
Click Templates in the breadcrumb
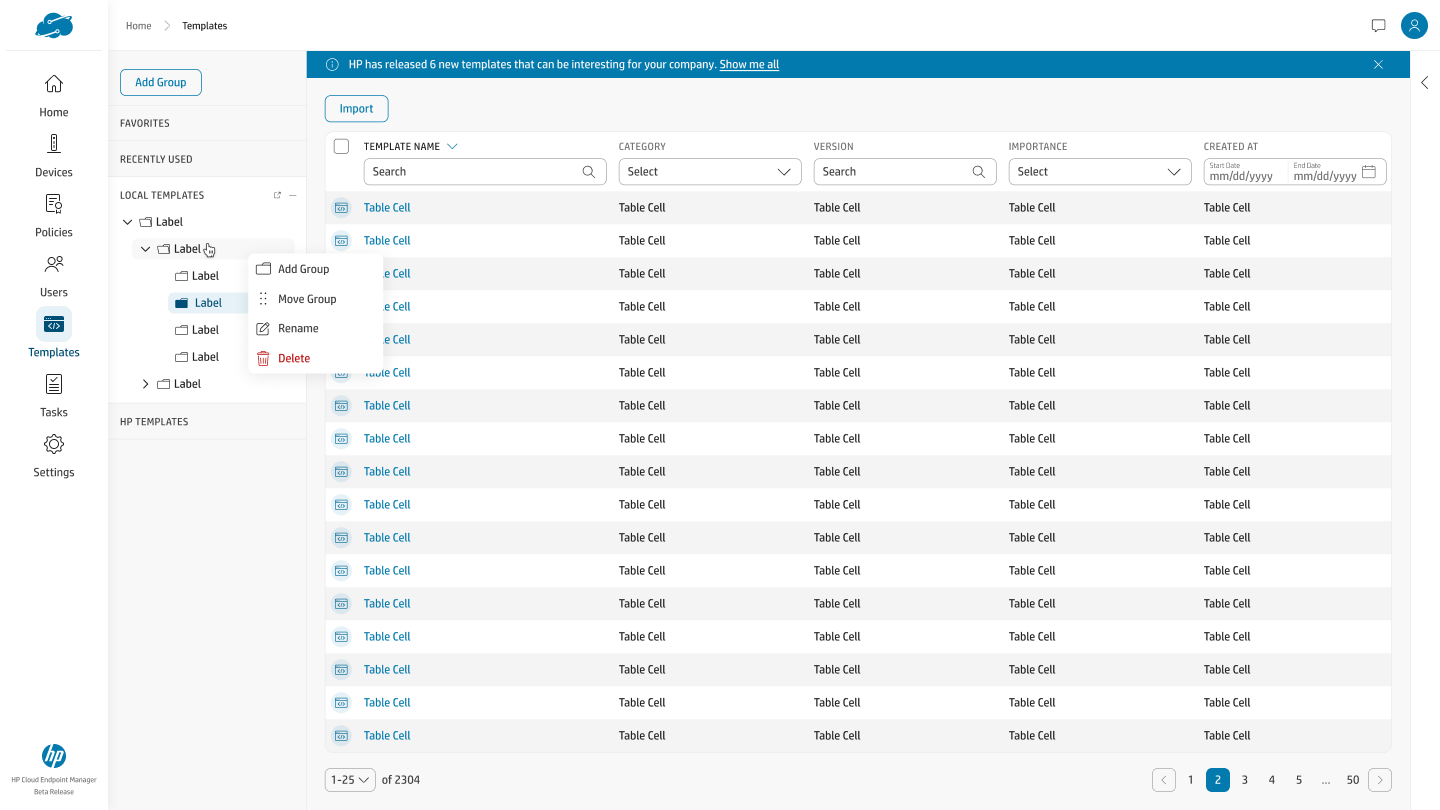click(x=204, y=26)
